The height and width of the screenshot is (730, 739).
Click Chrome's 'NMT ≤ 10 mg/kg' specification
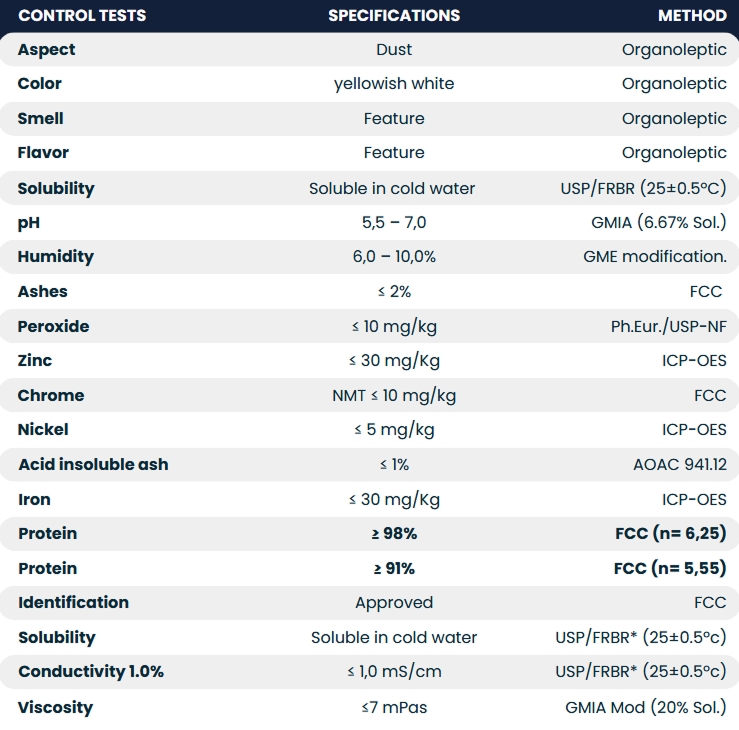coord(394,396)
